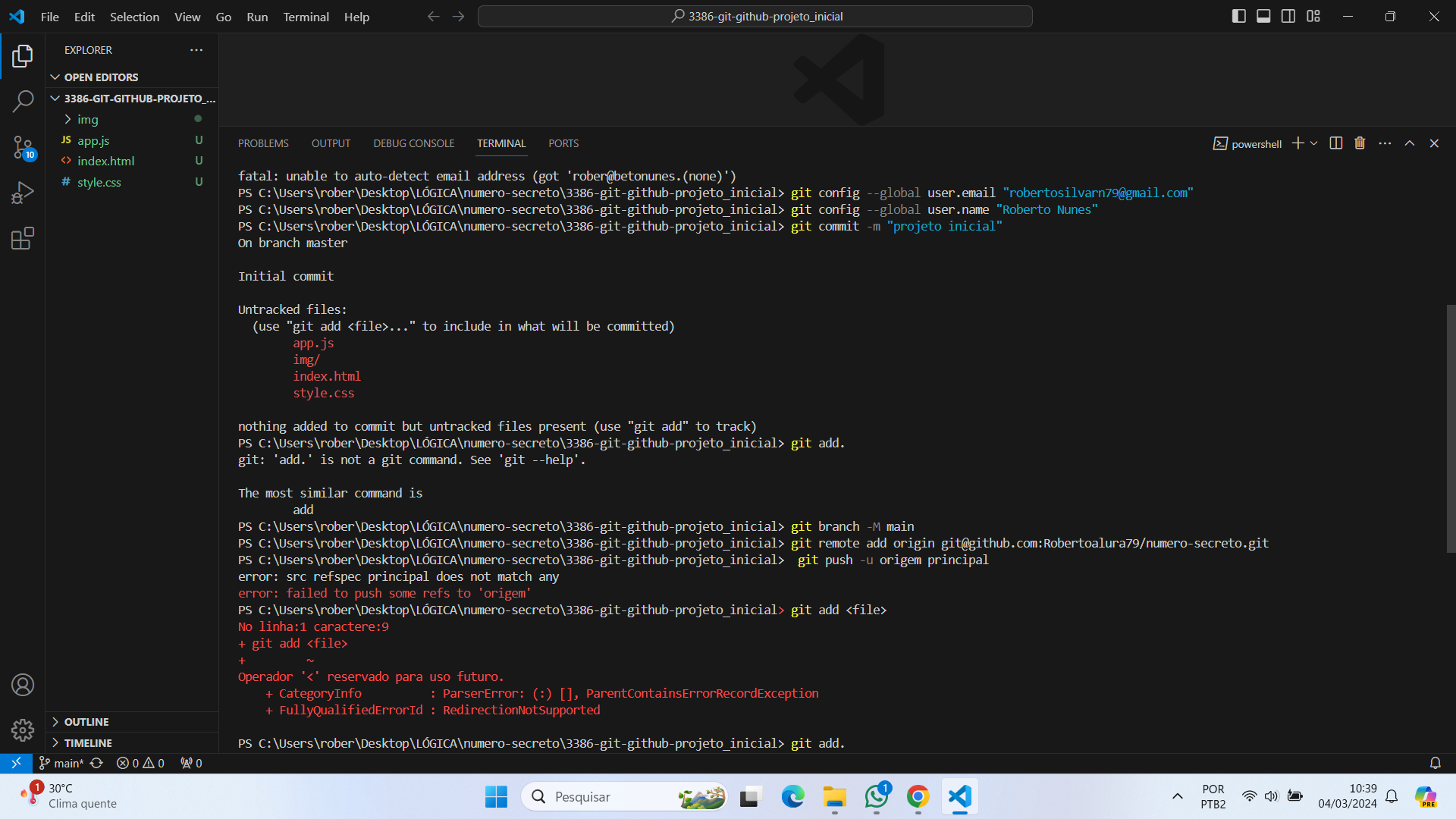Image resolution: width=1456 pixels, height=819 pixels.
Task: Click the Explorer more actions ellipsis
Action: pyautogui.click(x=196, y=50)
